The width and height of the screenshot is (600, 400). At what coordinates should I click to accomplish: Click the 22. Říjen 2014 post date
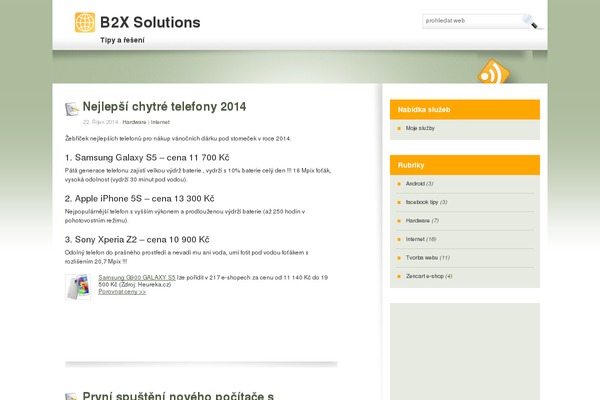pos(100,122)
